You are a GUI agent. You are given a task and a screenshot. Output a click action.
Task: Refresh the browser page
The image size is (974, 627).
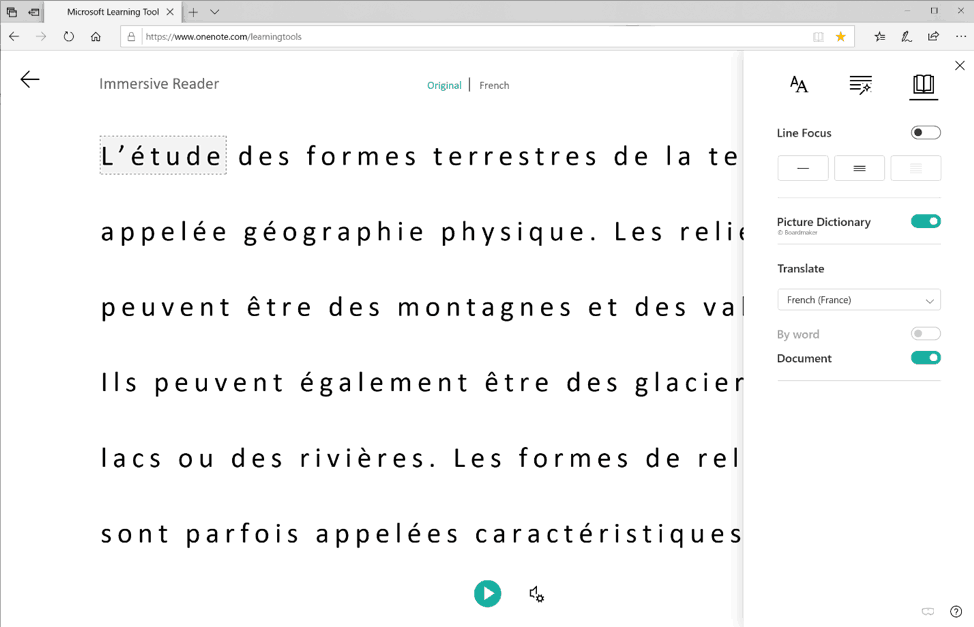pyautogui.click(x=68, y=37)
